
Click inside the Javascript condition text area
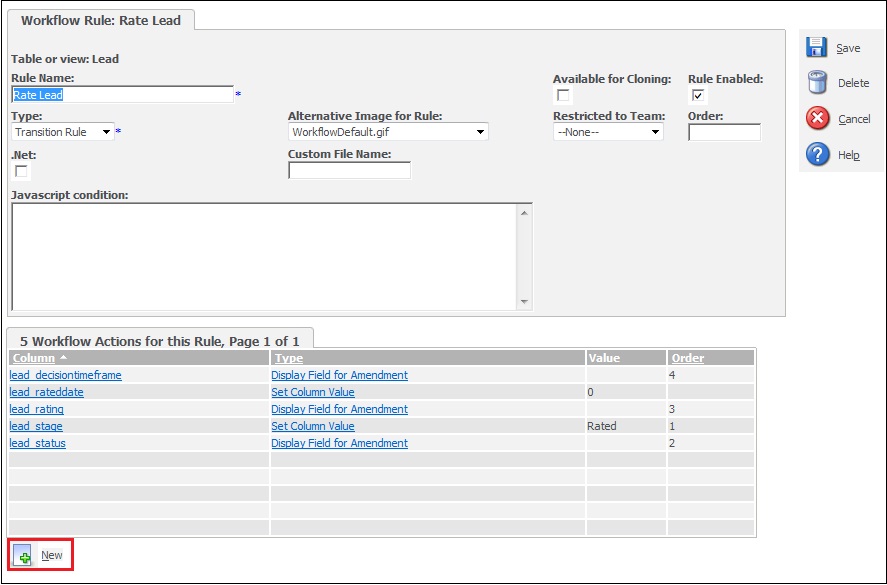(x=264, y=257)
